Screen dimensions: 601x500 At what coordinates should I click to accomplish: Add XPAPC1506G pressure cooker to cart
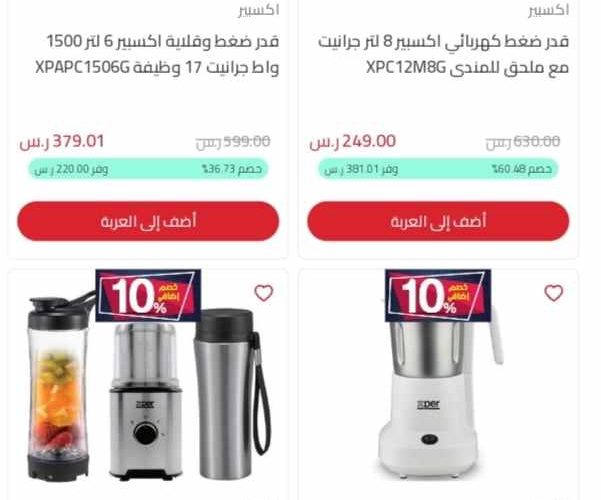tap(148, 221)
